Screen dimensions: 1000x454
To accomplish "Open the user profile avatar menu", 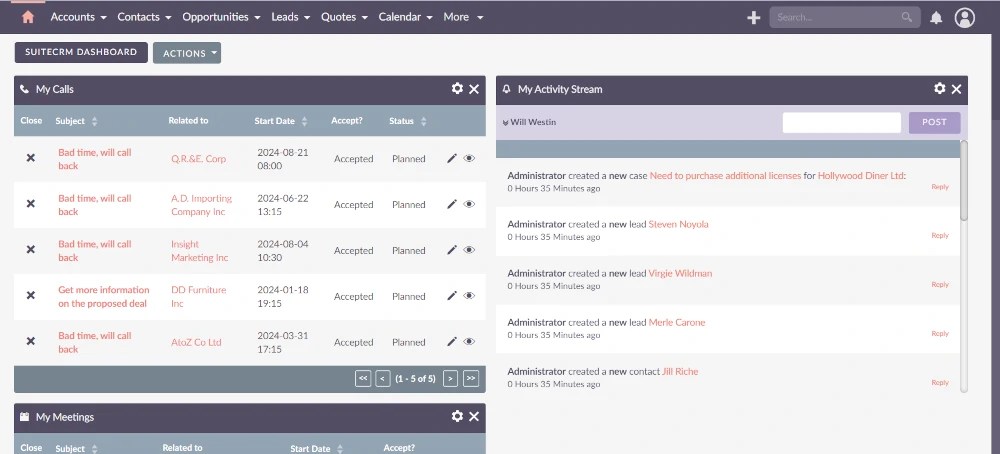I will 964,18.
